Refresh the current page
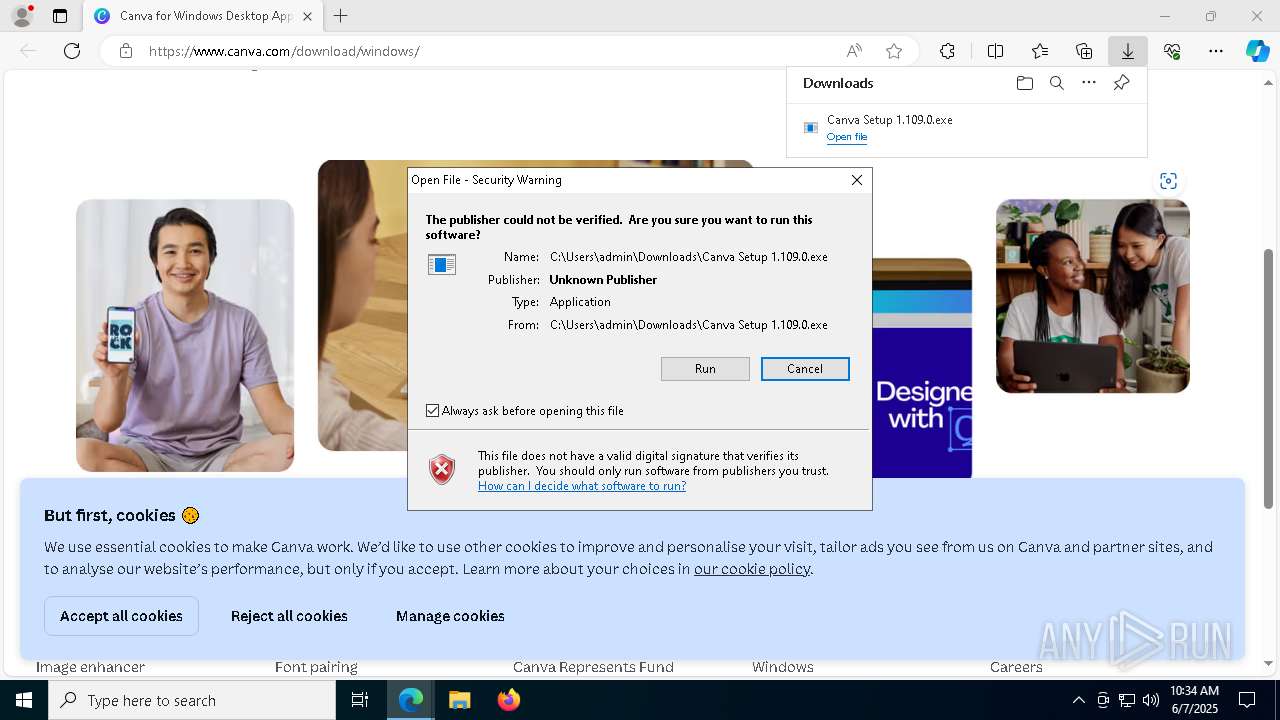The image size is (1280, 720). (x=72, y=51)
